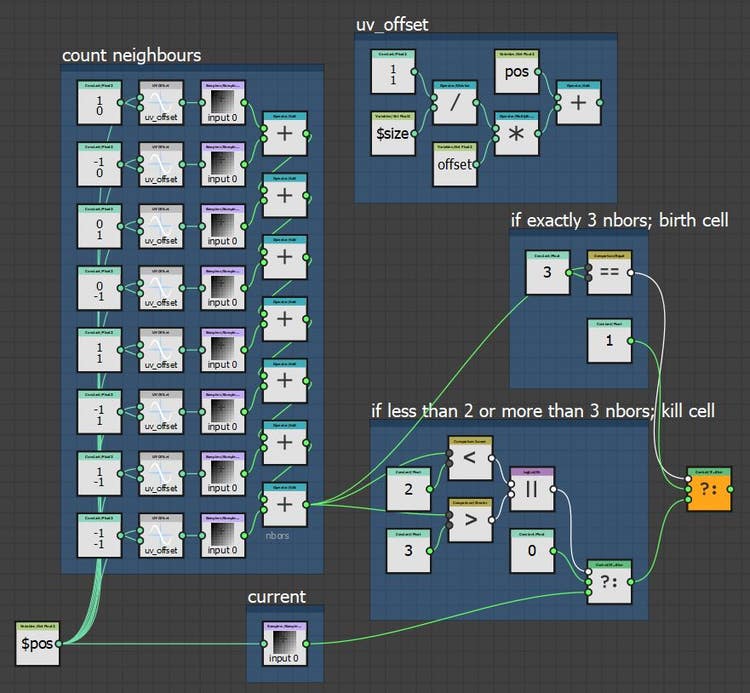750x693 pixels.
Task: Select the 1 1 constant in count neighbours frame
Action: point(99,350)
